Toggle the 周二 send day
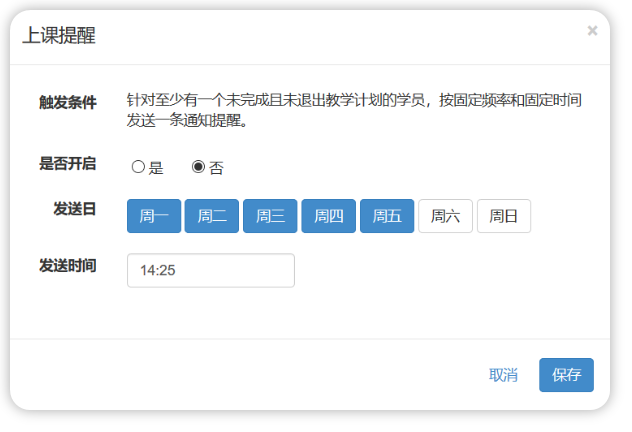The width and height of the screenshot is (632, 432). pos(211,216)
